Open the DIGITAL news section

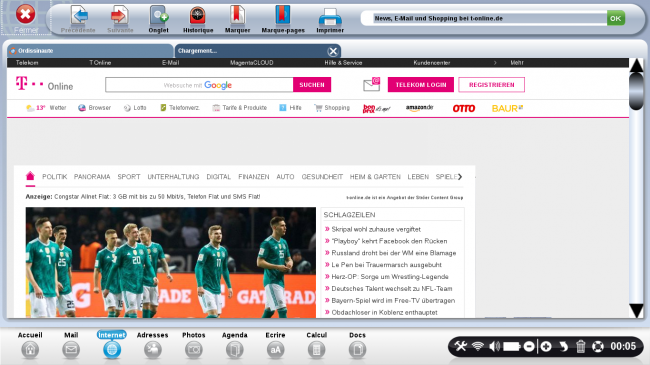(218, 177)
